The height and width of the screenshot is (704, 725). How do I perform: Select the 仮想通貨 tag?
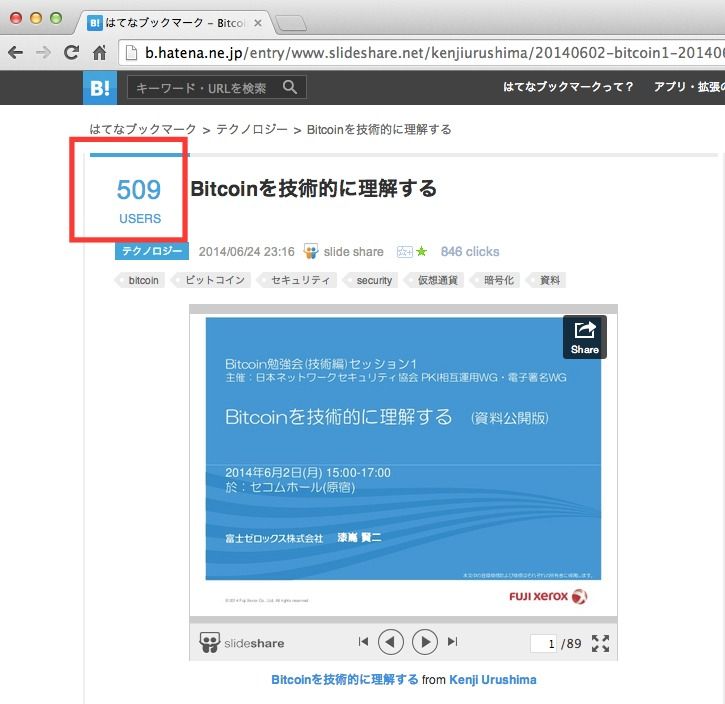(435, 280)
